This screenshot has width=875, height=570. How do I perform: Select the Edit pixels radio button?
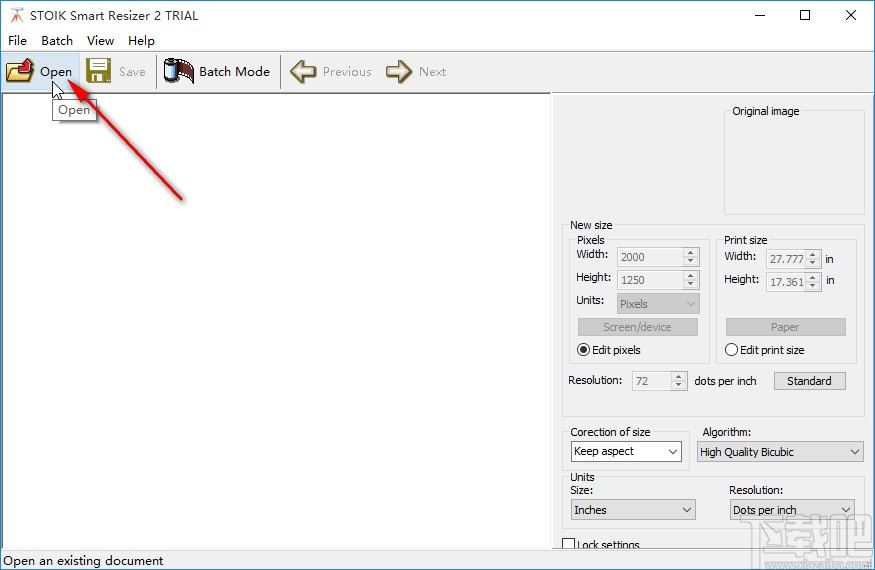583,350
